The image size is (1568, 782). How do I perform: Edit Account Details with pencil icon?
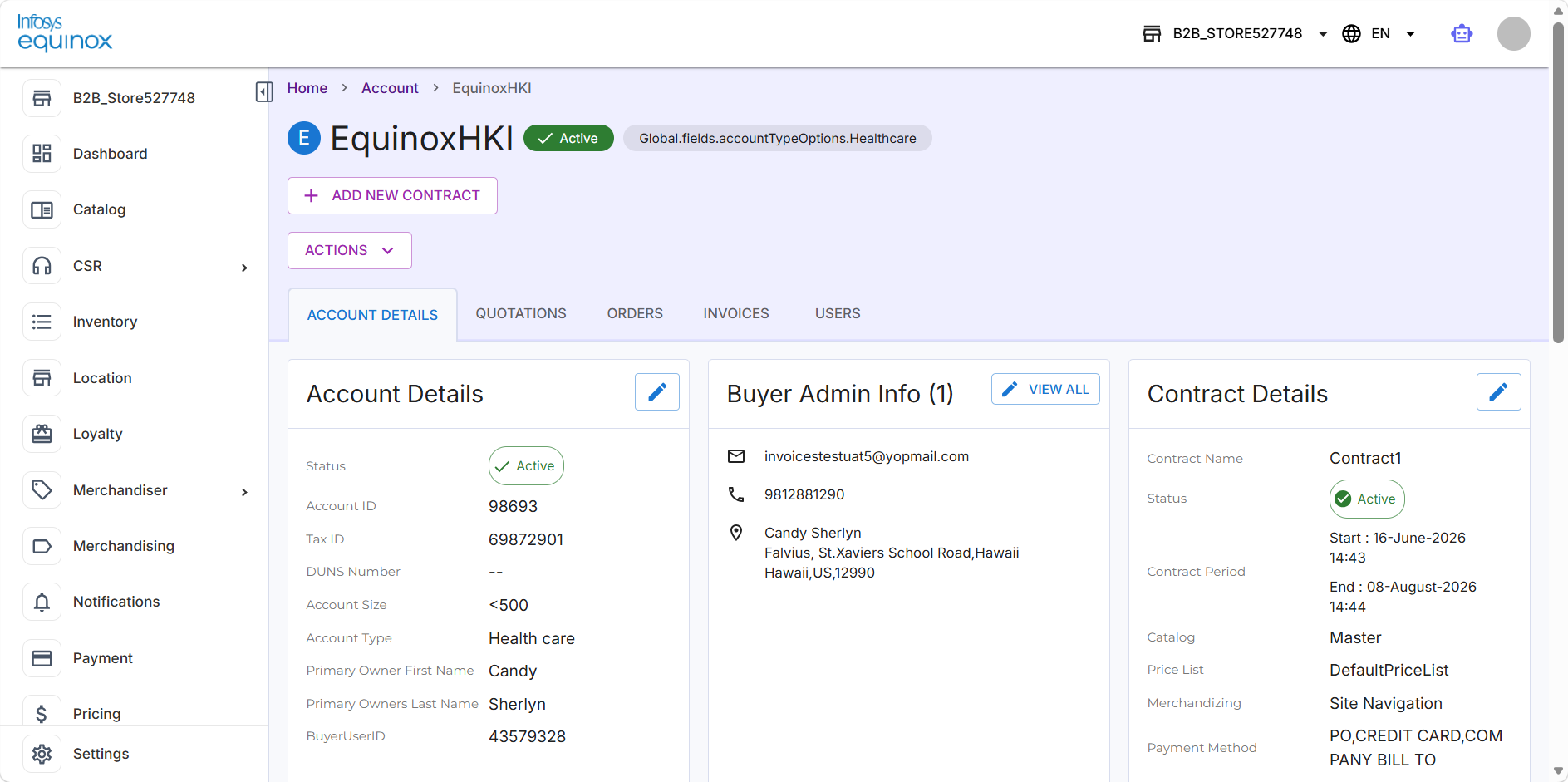(657, 391)
